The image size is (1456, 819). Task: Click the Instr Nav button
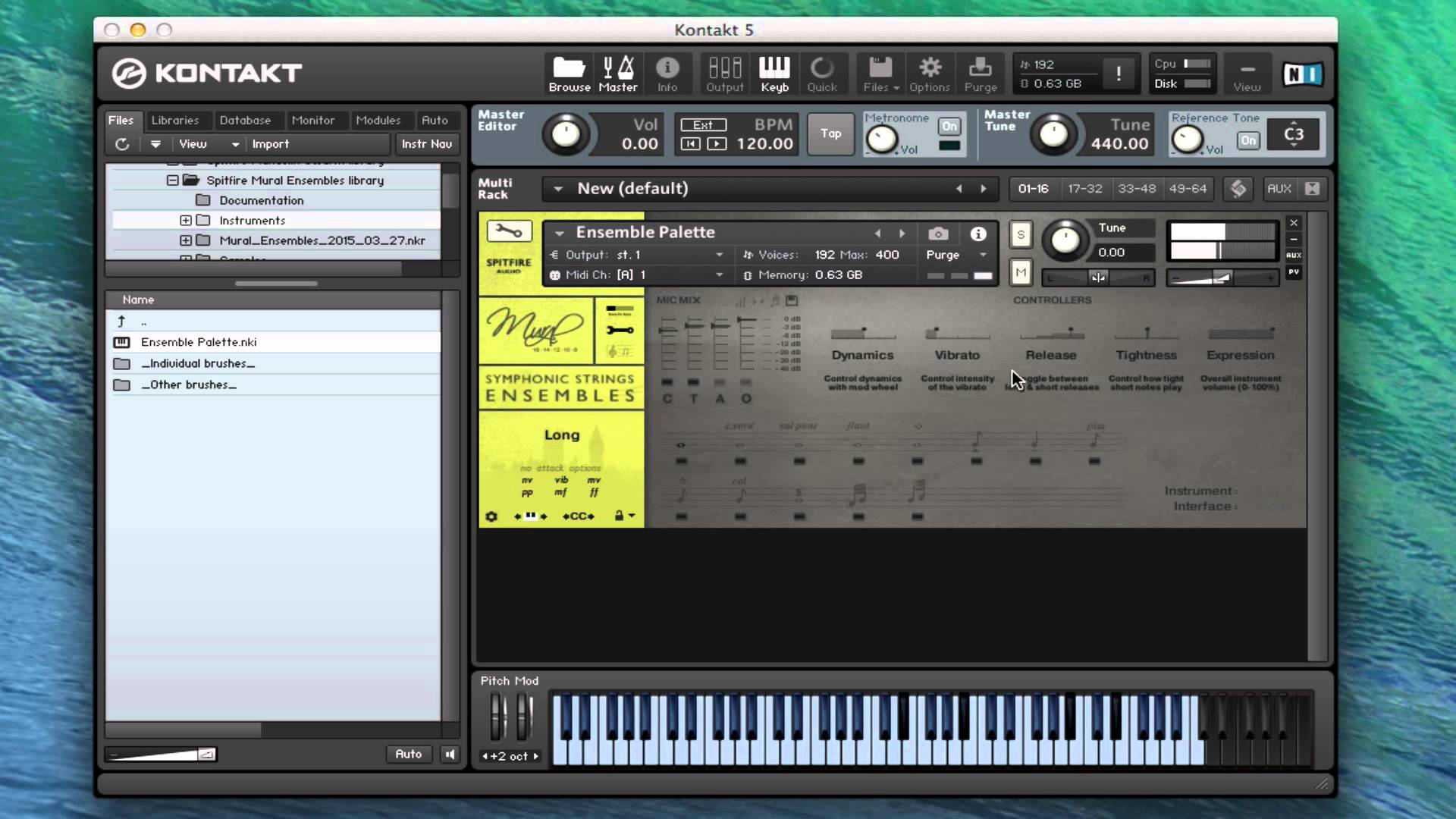coord(426,143)
